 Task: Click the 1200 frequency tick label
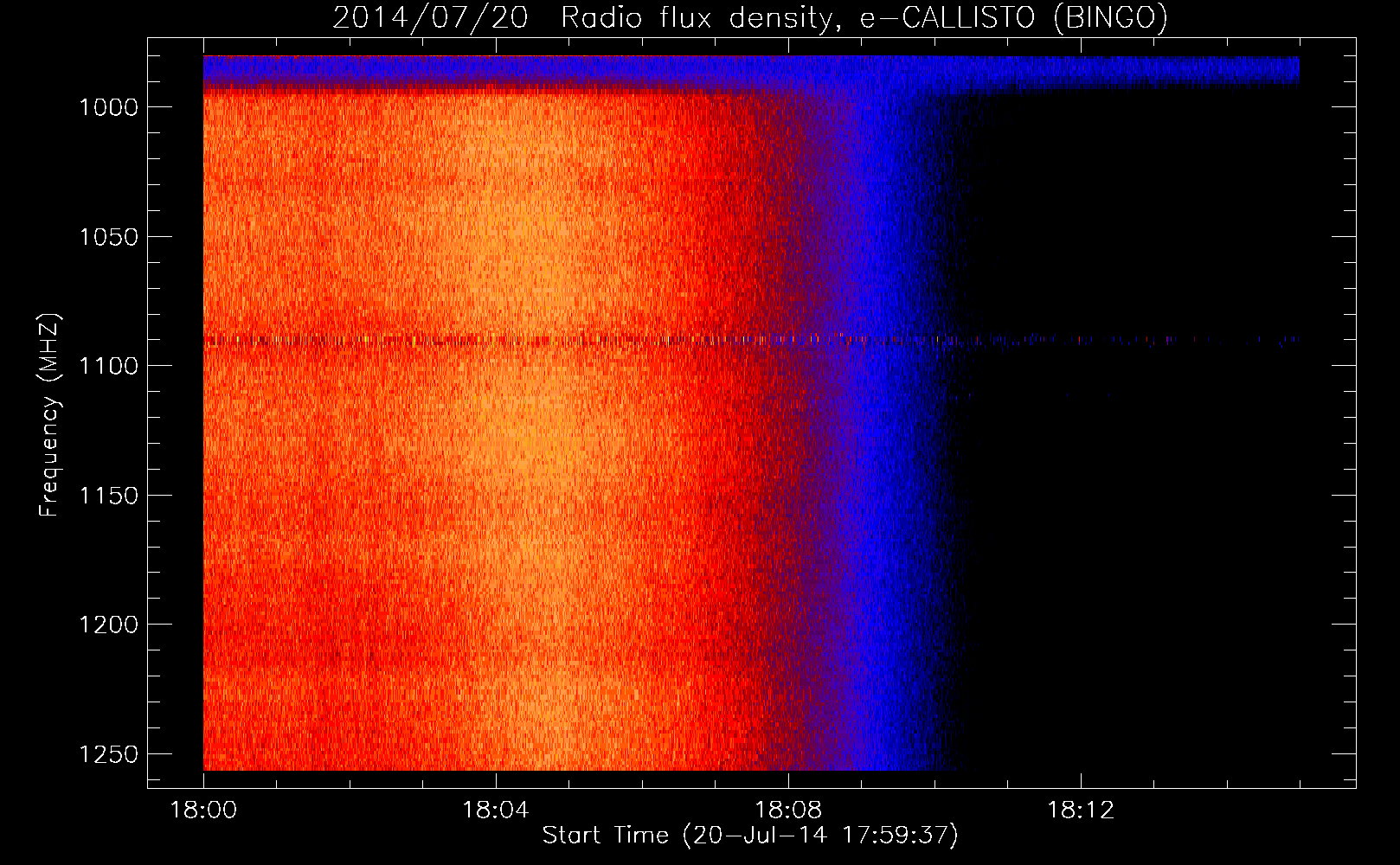click(108, 625)
